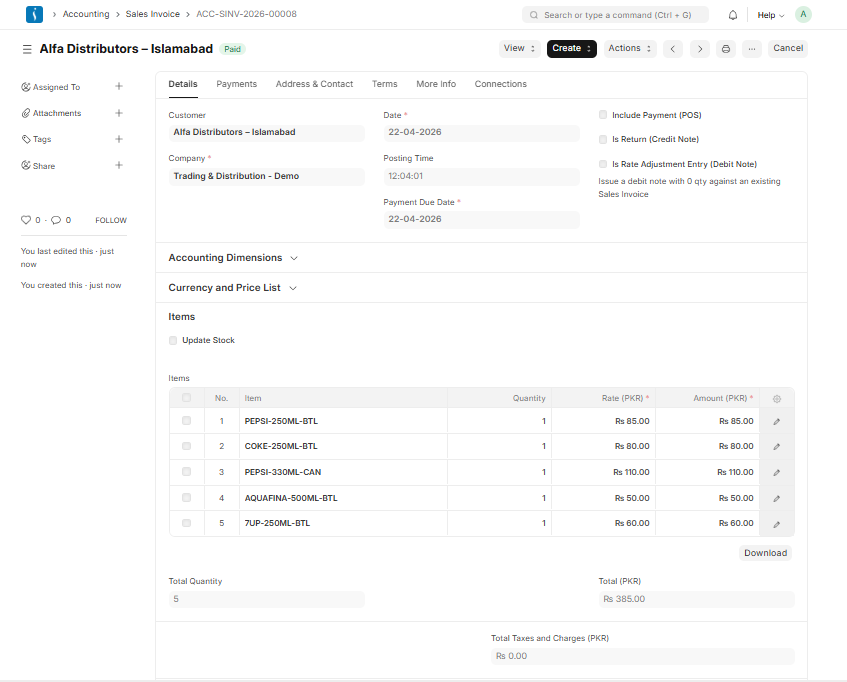Navigate to the previous document
The image size is (847, 682).
click(x=672, y=48)
